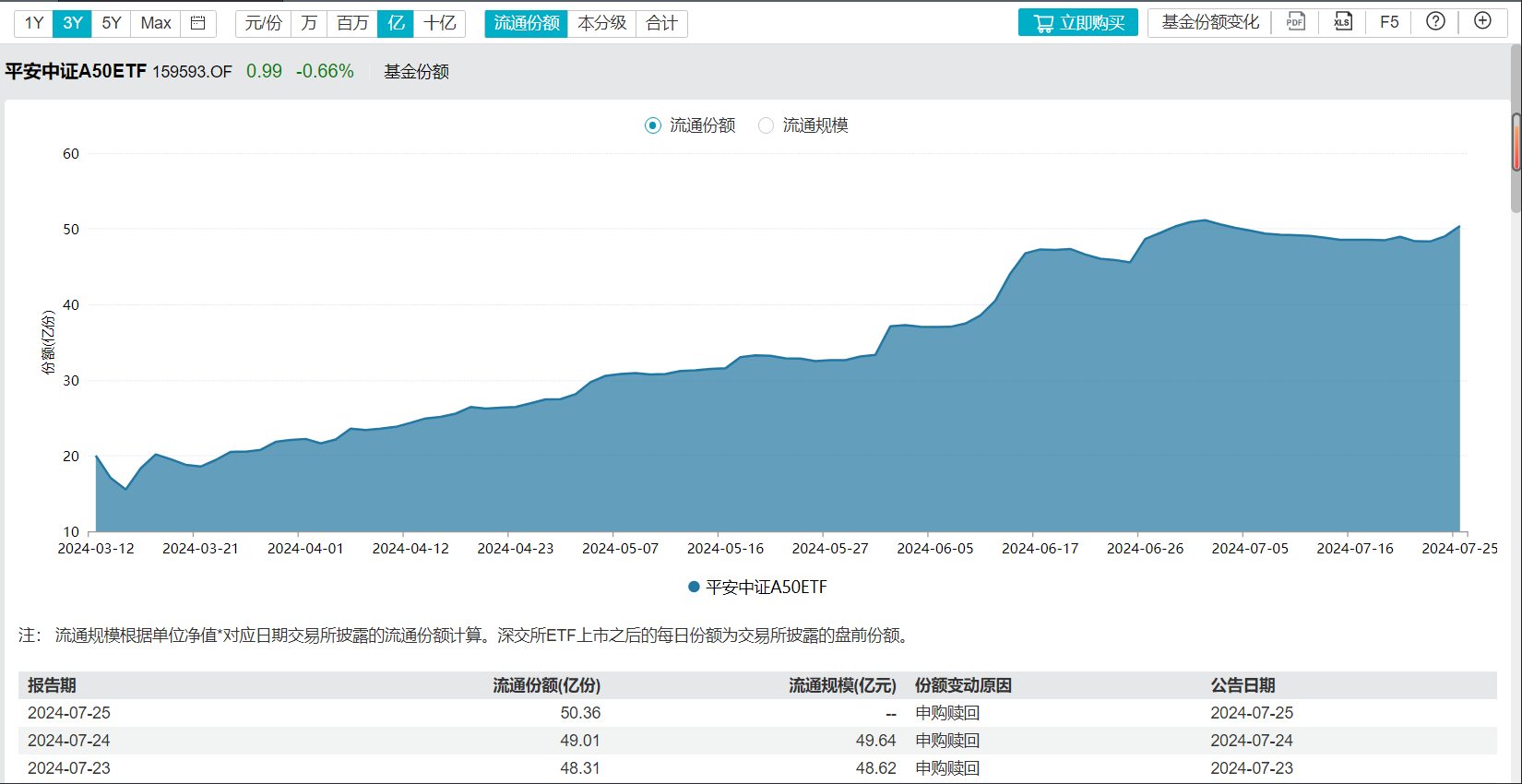Export the data to XLS file
Image resolution: width=1522 pixels, height=784 pixels.
(1342, 22)
